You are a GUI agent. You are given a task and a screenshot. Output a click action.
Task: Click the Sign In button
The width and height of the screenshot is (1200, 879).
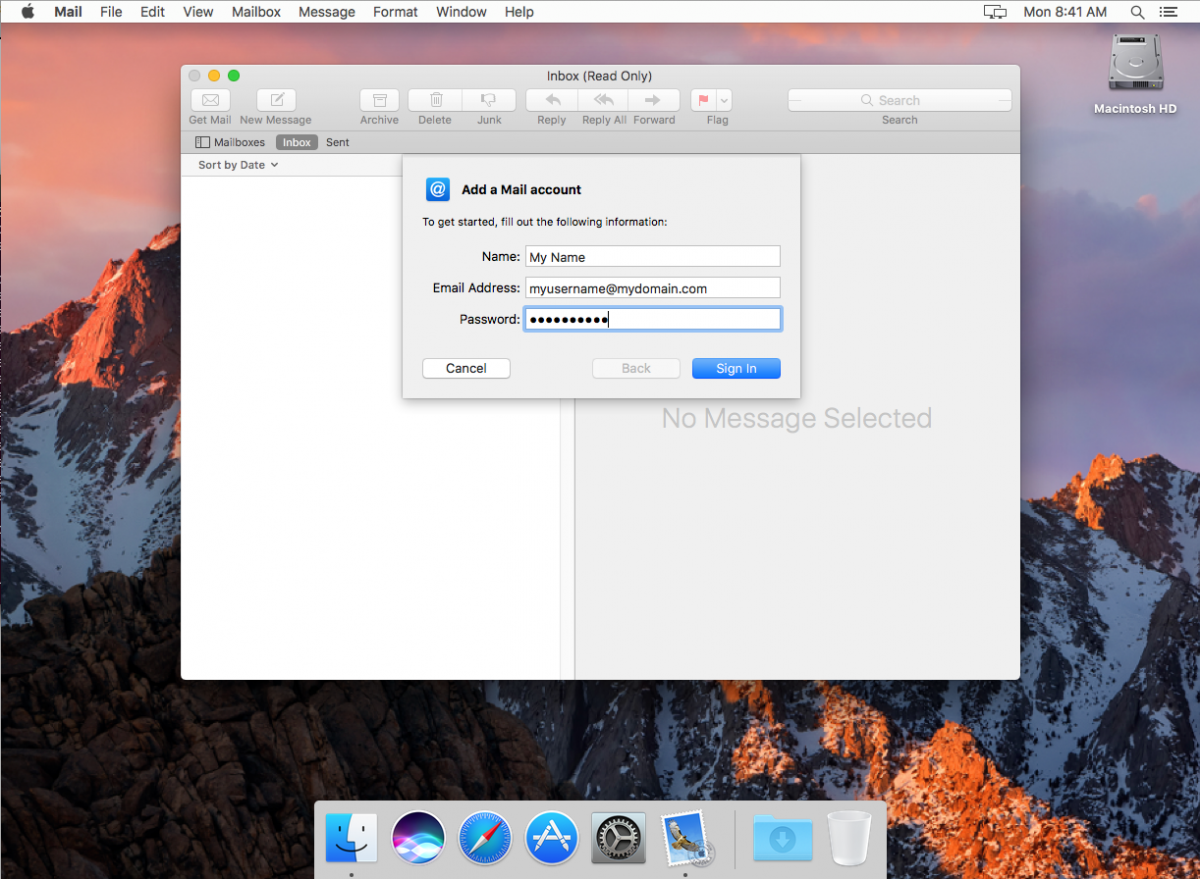[736, 368]
